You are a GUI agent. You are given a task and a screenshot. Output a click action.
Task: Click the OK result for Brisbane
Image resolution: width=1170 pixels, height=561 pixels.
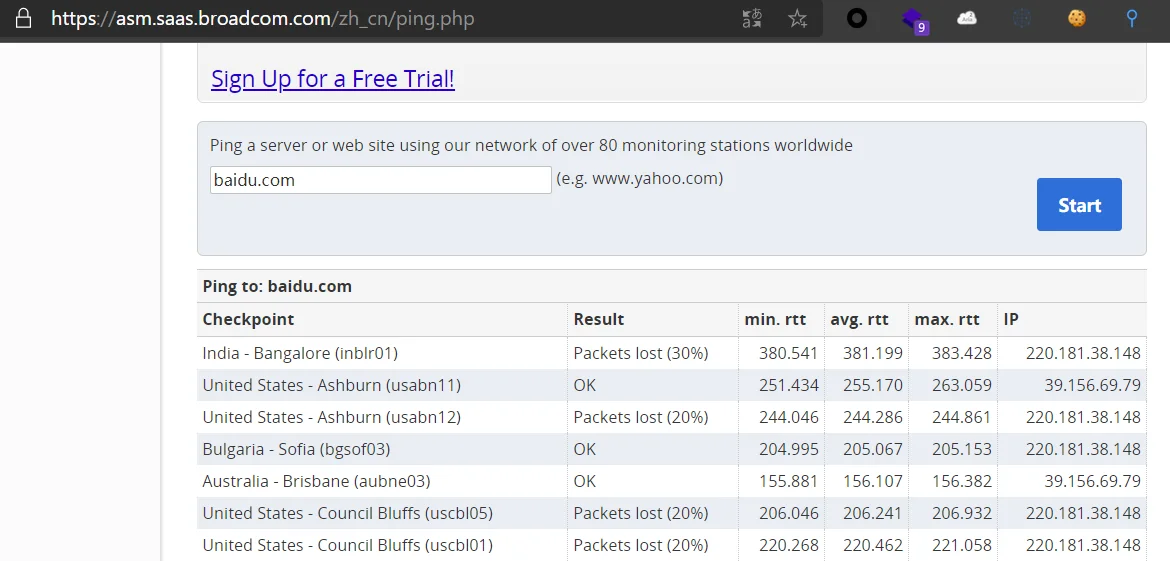click(585, 482)
